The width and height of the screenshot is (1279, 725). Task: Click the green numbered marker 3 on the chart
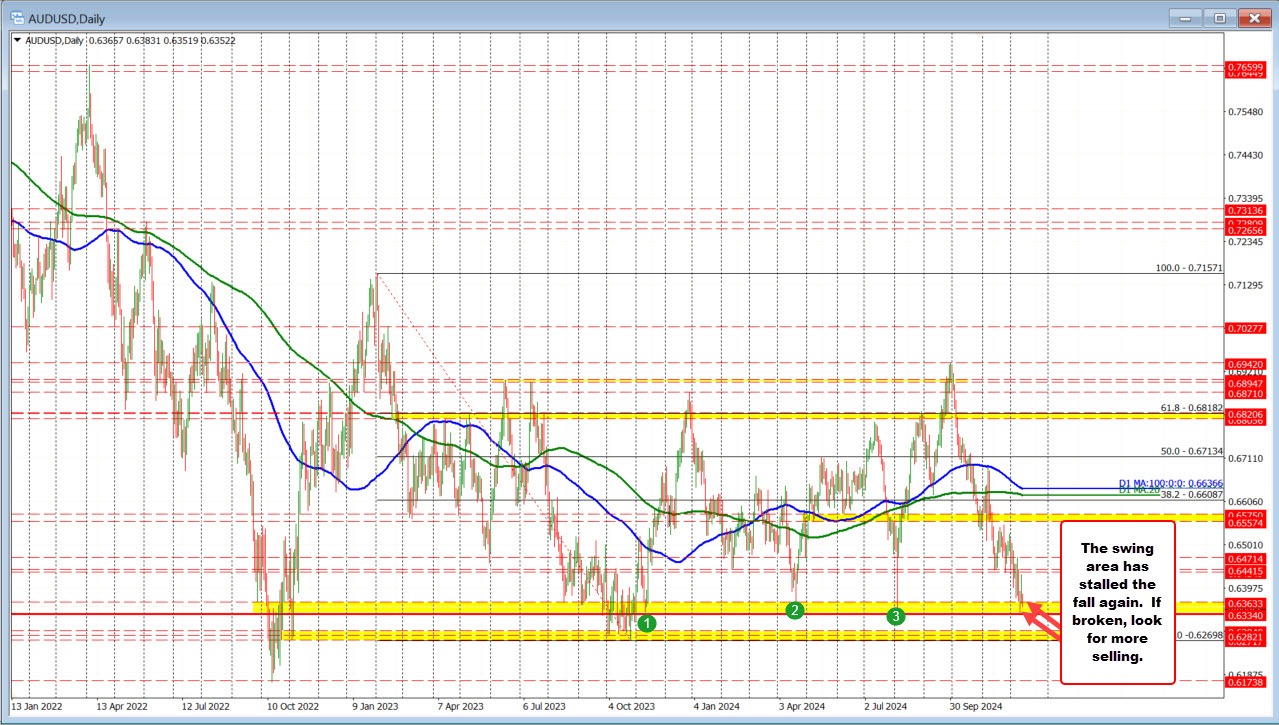pyautogui.click(x=894, y=616)
